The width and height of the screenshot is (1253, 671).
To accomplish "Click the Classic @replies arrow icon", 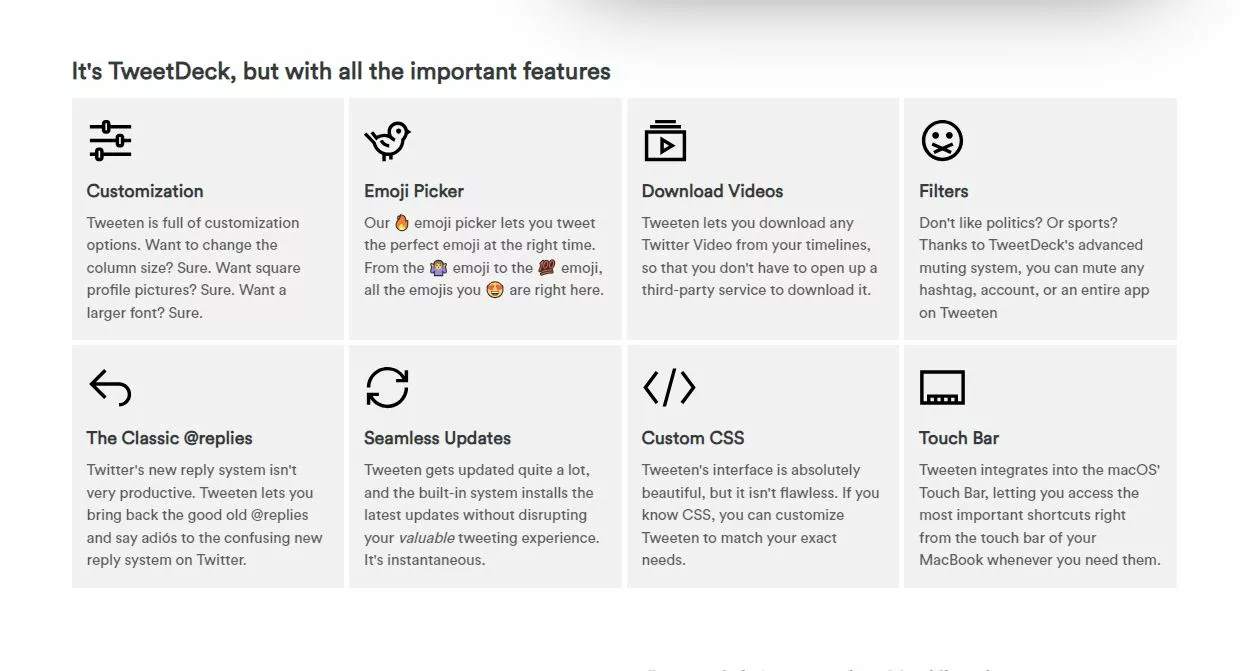I will [x=110, y=388].
